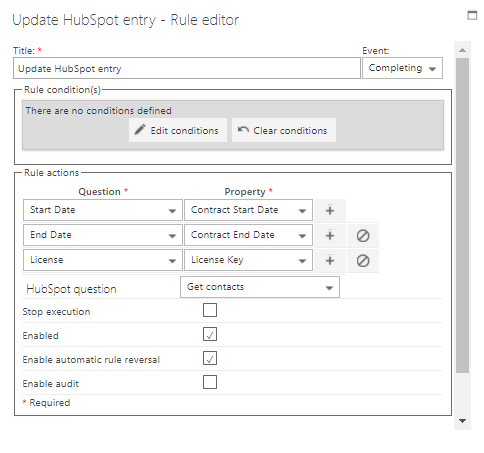Open the HubSpot question Get contacts dropdown
The width and height of the screenshot is (484, 453).
point(260,287)
